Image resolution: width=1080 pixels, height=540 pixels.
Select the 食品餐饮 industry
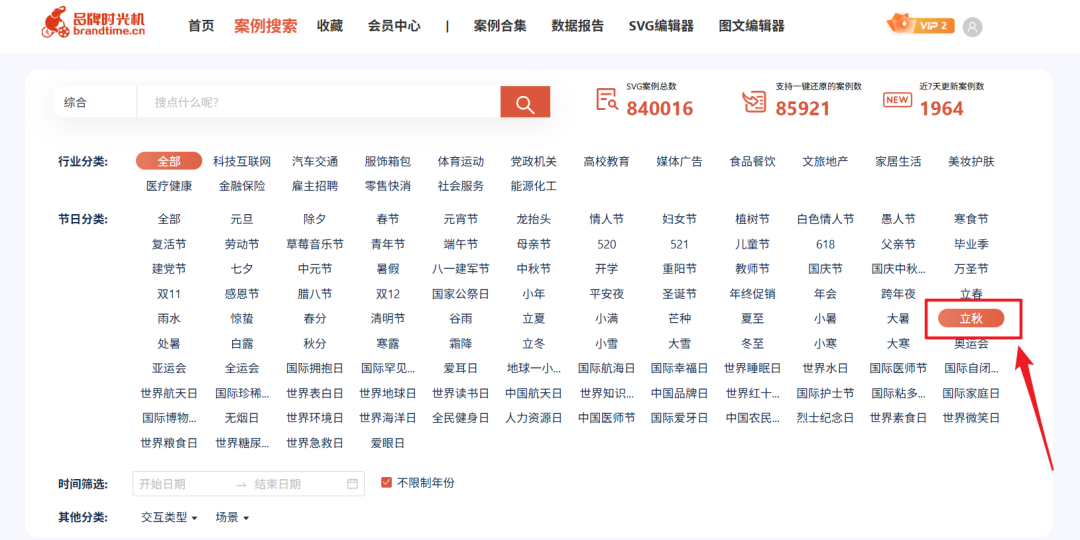point(752,161)
